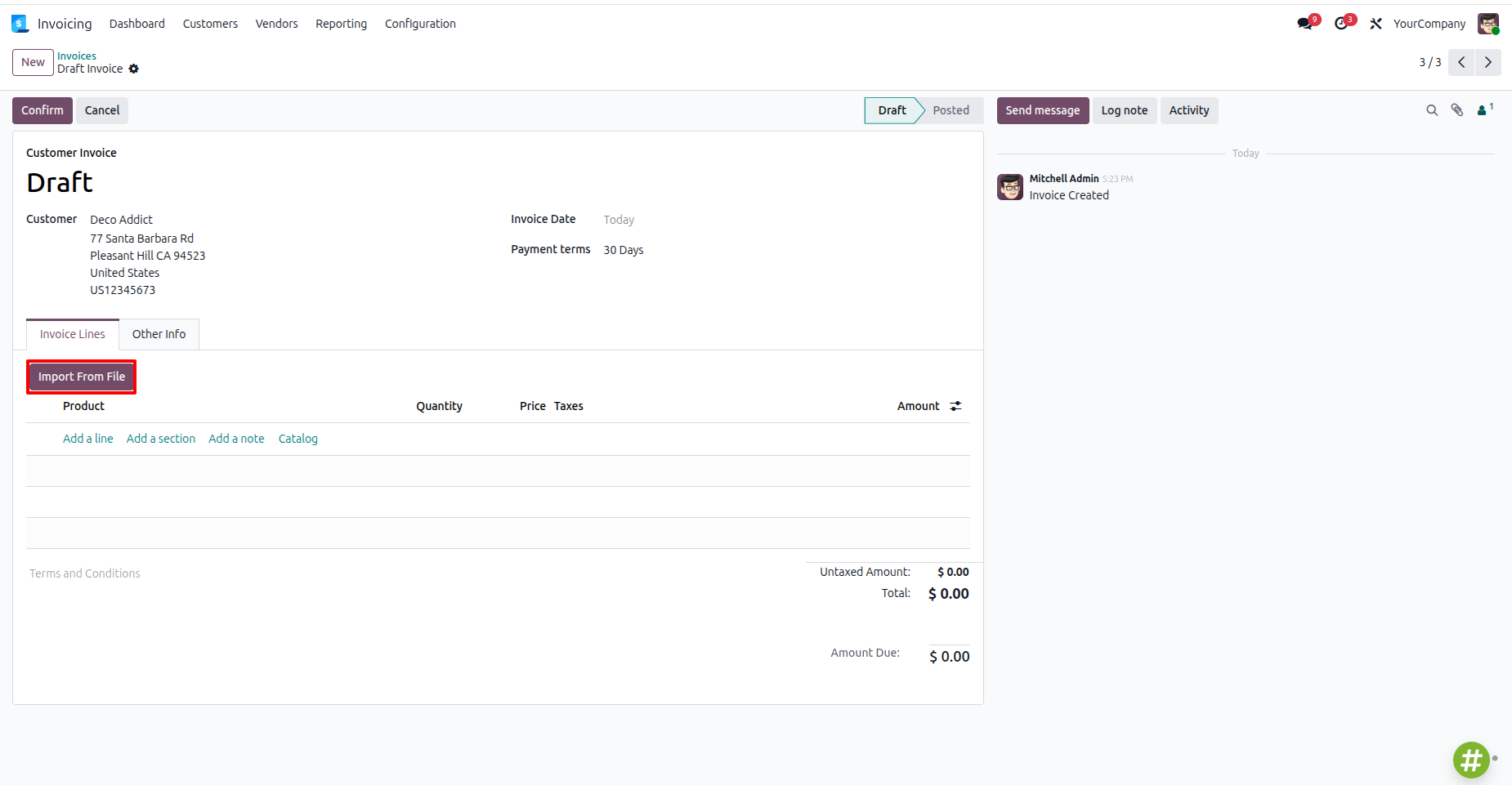Screen dimensions: 1512x785
Task: Open the Reporting menu
Action: 342,24
